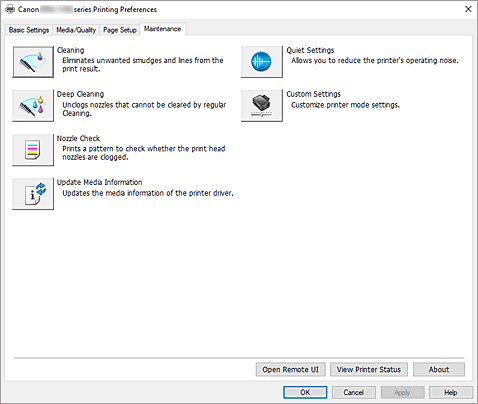Close the Printing Preferences window

(468, 9)
